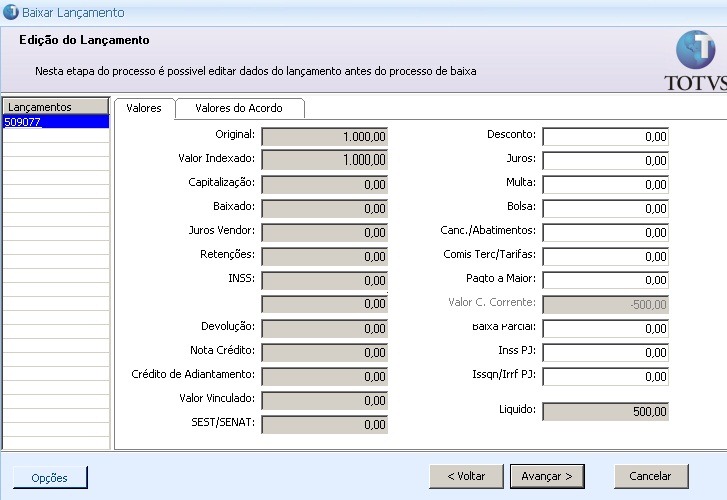The width and height of the screenshot is (727, 500).
Task: Click the Capitalização field
Action: [325, 185]
